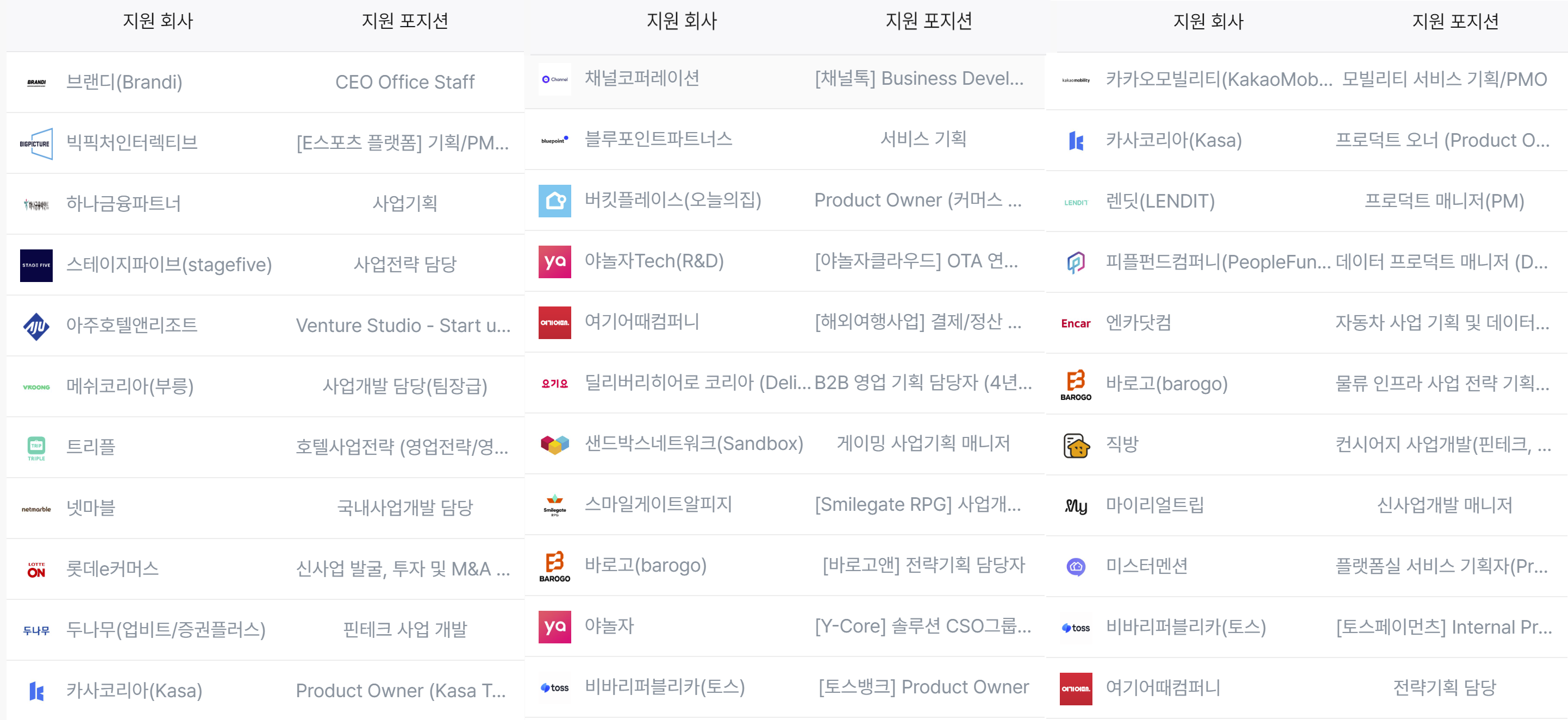1568x720 pixels.
Task: Click the 버킷플레이스 house logo icon
Action: tap(554, 201)
